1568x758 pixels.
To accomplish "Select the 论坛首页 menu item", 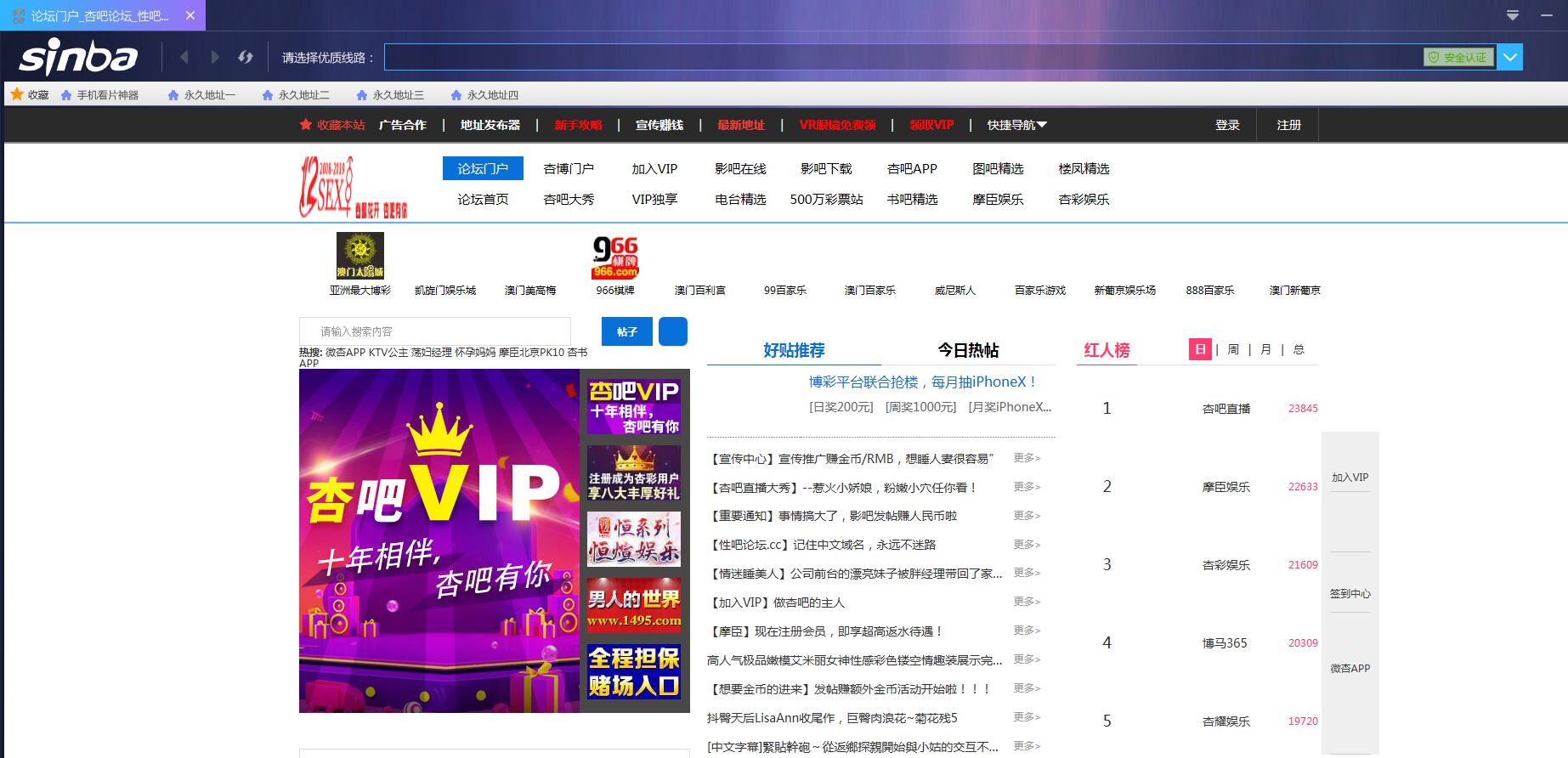I will (483, 199).
